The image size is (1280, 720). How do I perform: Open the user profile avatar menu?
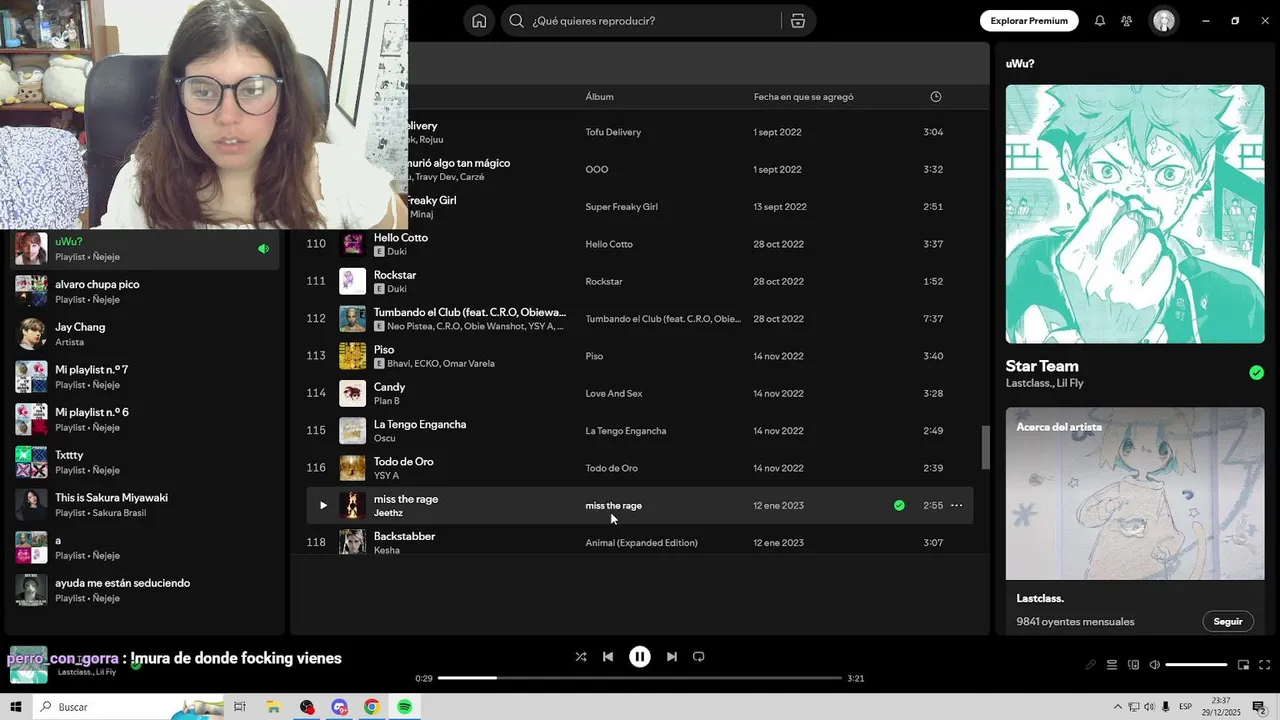point(1163,21)
